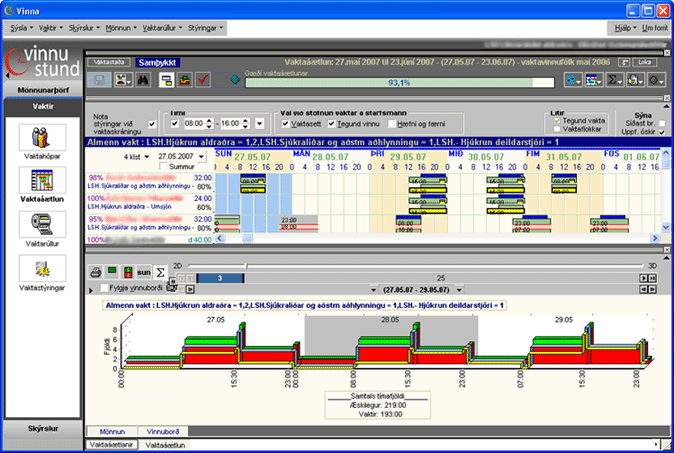Click the red-green staffing toolbar icon

(x=185, y=80)
